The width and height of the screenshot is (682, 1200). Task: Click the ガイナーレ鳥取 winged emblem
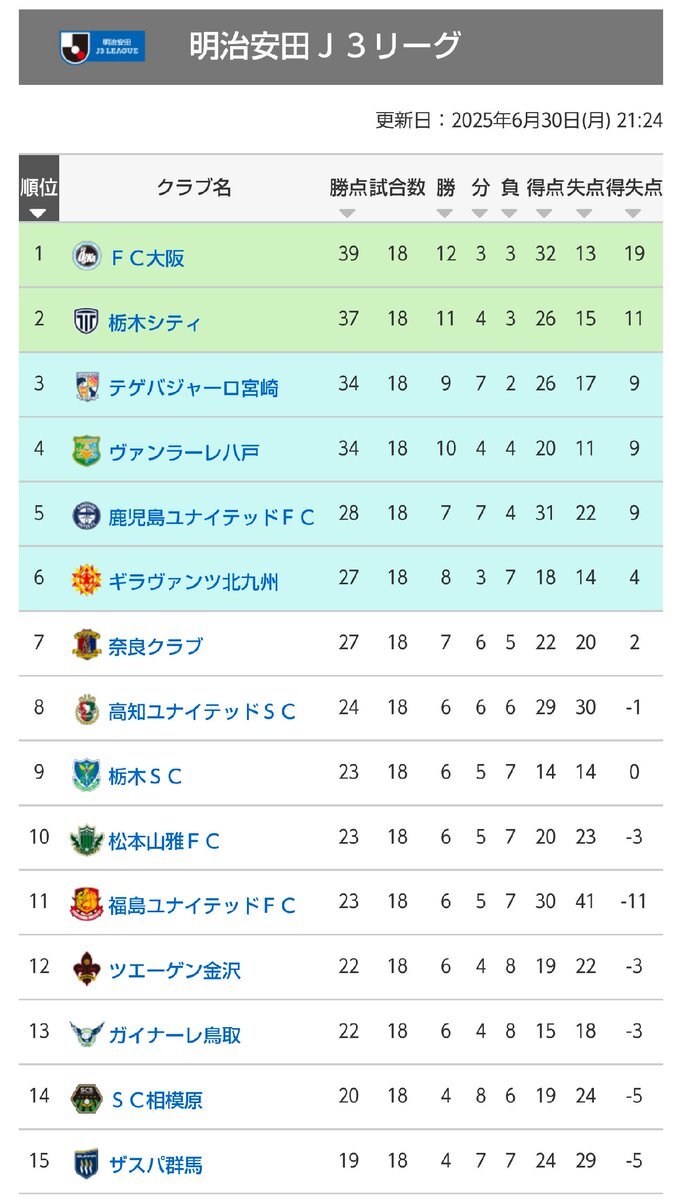click(x=87, y=1034)
